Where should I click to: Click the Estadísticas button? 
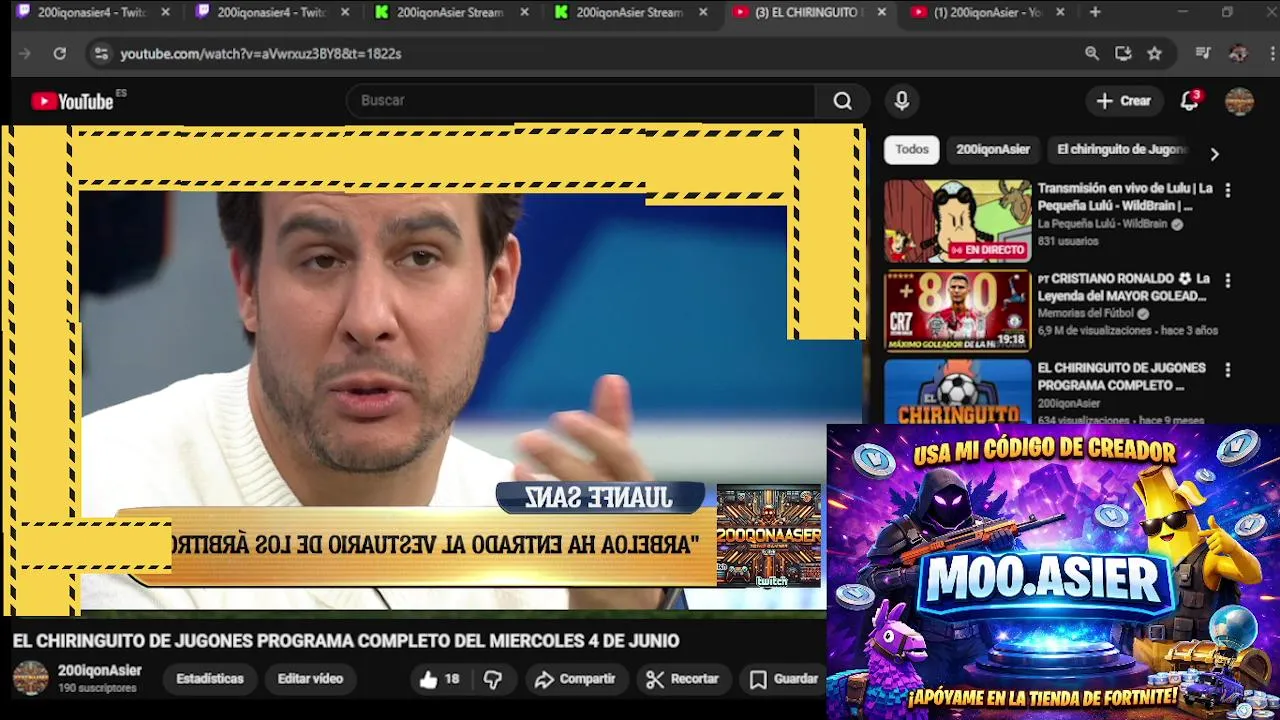point(210,679)
